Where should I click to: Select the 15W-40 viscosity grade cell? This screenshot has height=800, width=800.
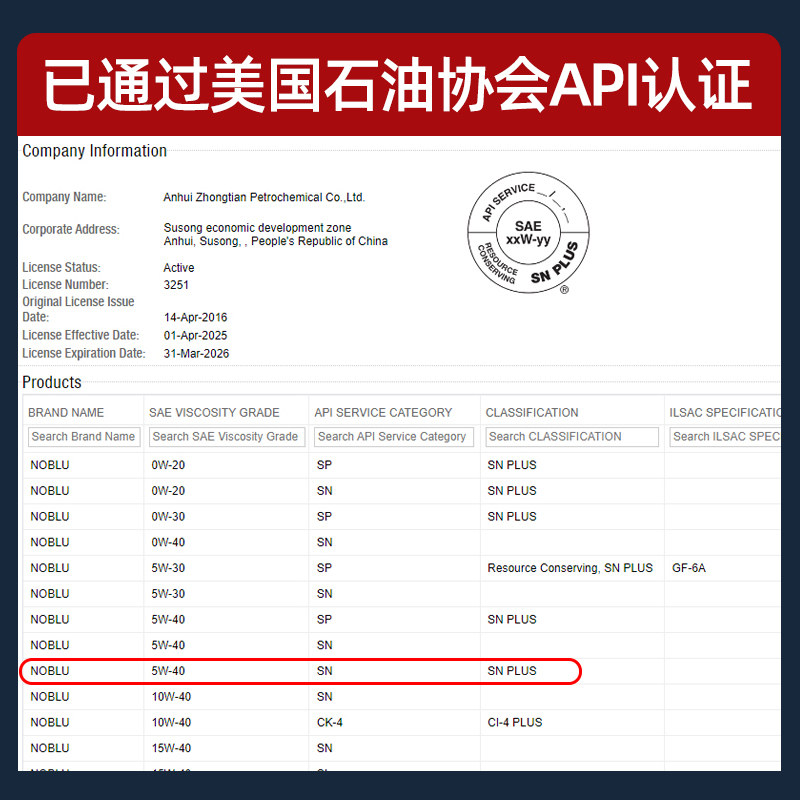(171, 748)
